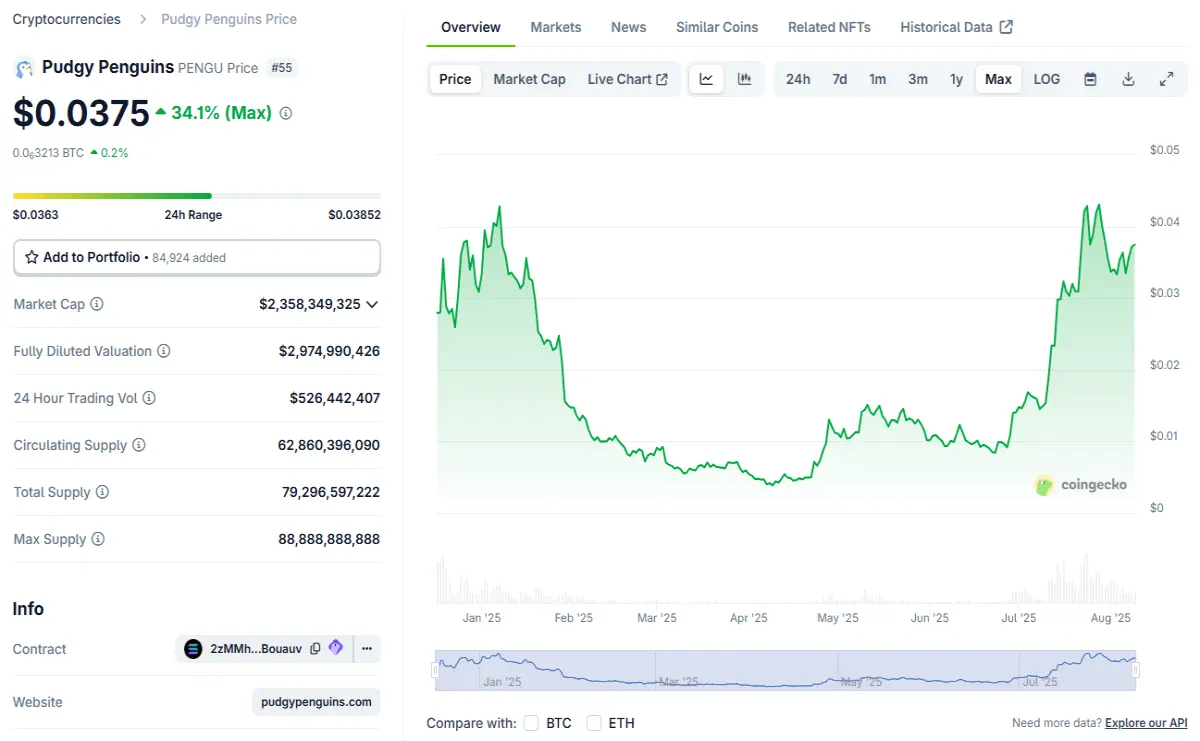Click the $0.0375 current price

81,113
